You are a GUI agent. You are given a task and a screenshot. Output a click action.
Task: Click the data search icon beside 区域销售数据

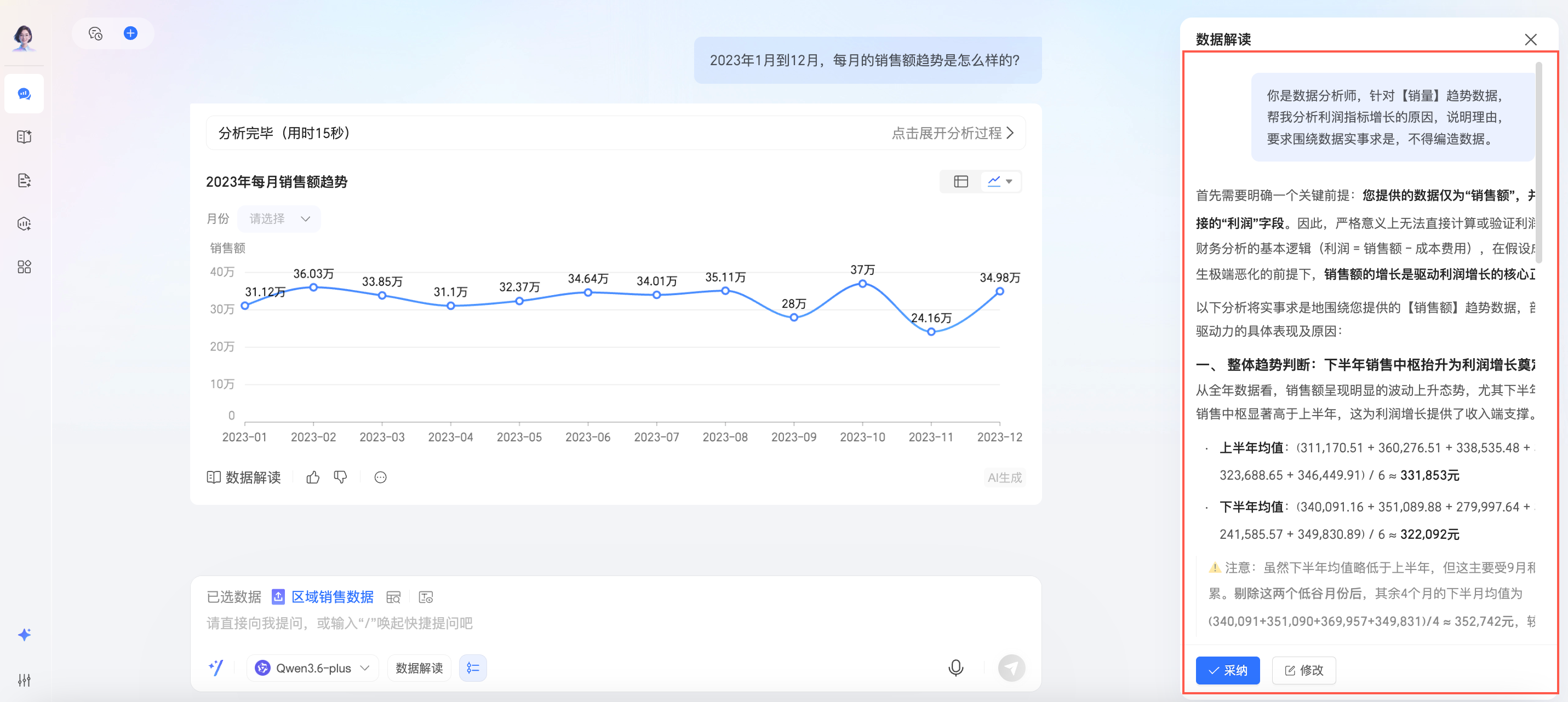click(x=394, y=597)
